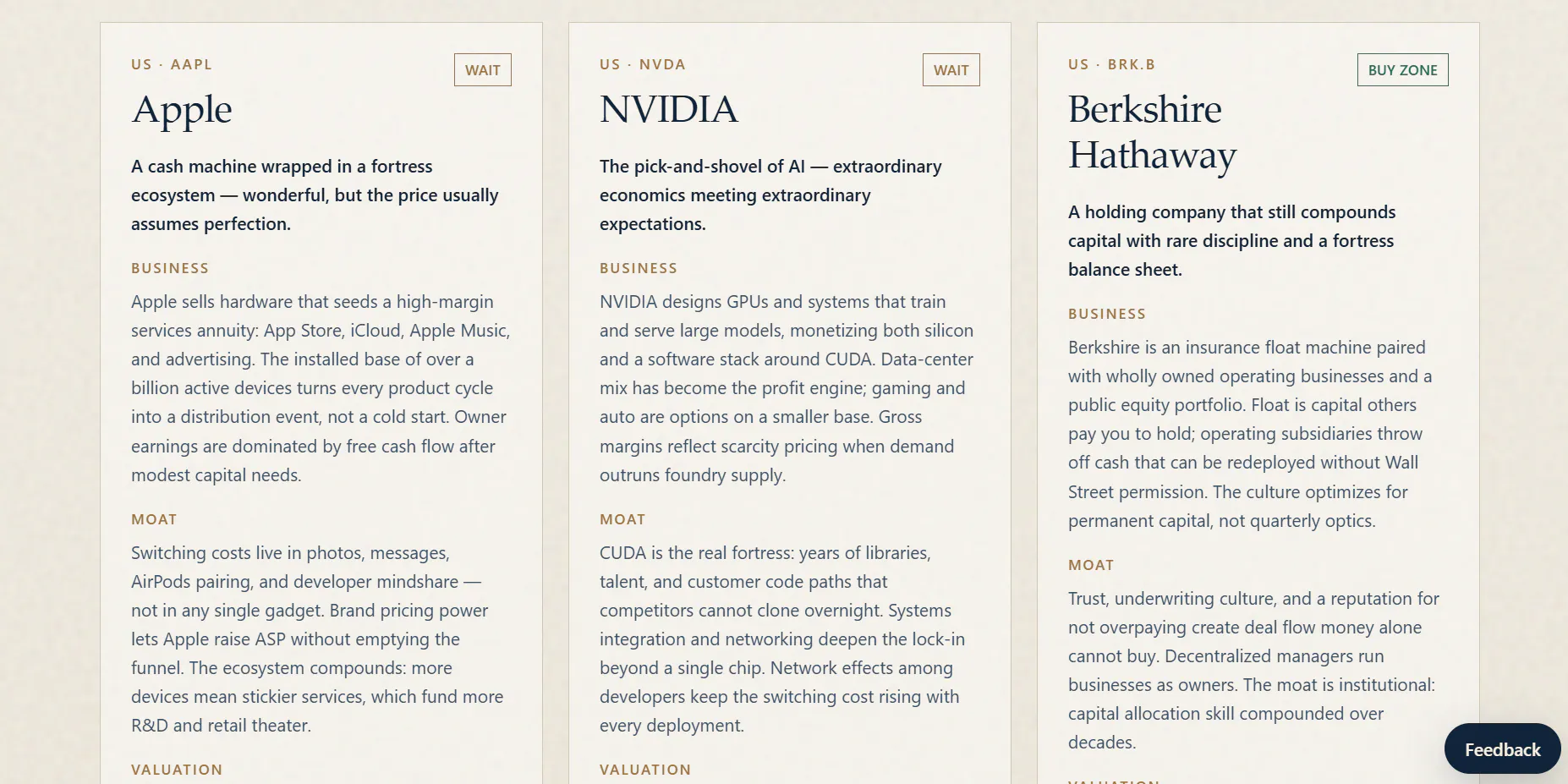
Task: Click the BUY ZONE badge on Berkshire card
Action: [1403, 70]
